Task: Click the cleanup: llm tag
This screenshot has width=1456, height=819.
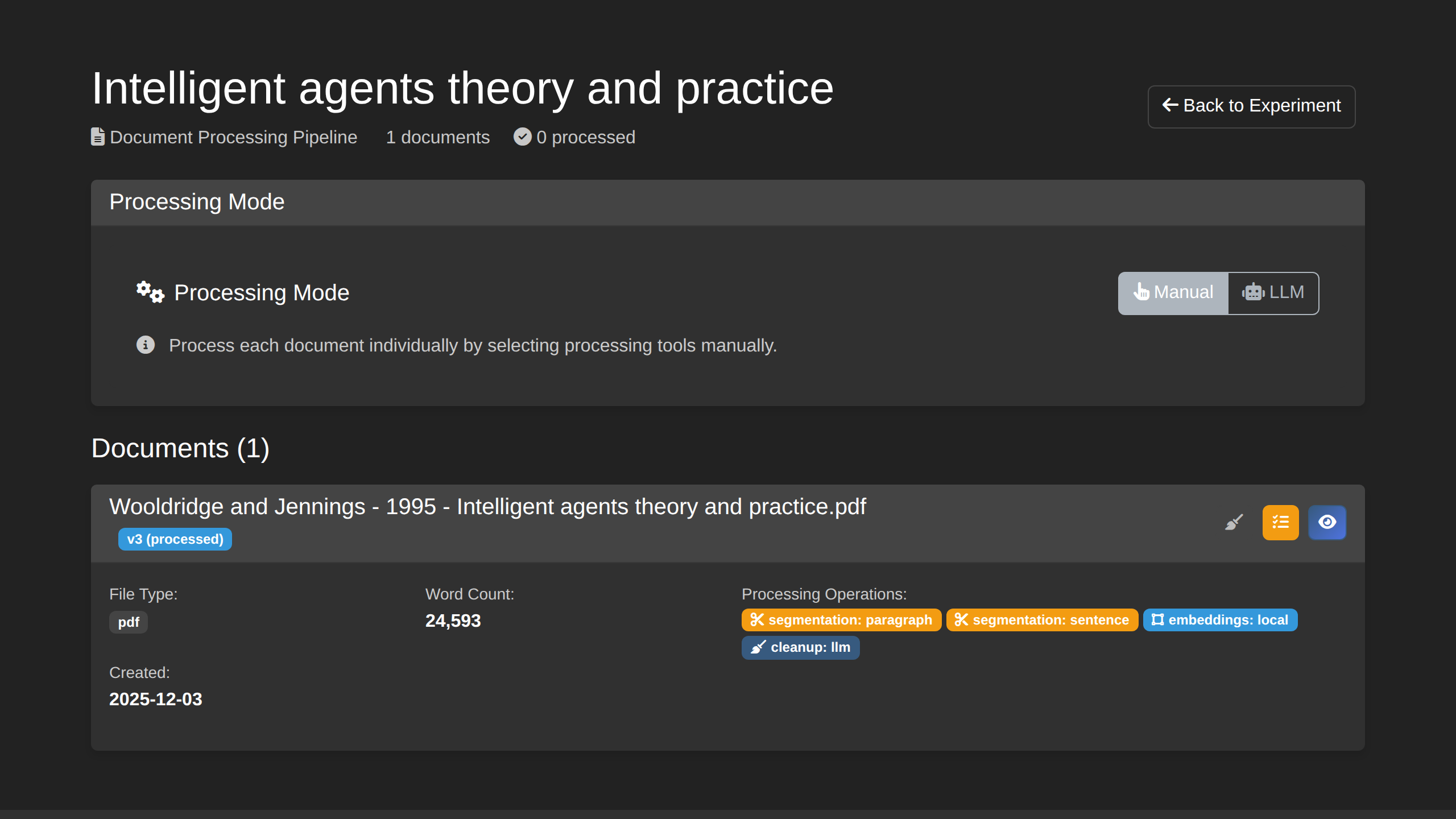Action: [800, 647]
